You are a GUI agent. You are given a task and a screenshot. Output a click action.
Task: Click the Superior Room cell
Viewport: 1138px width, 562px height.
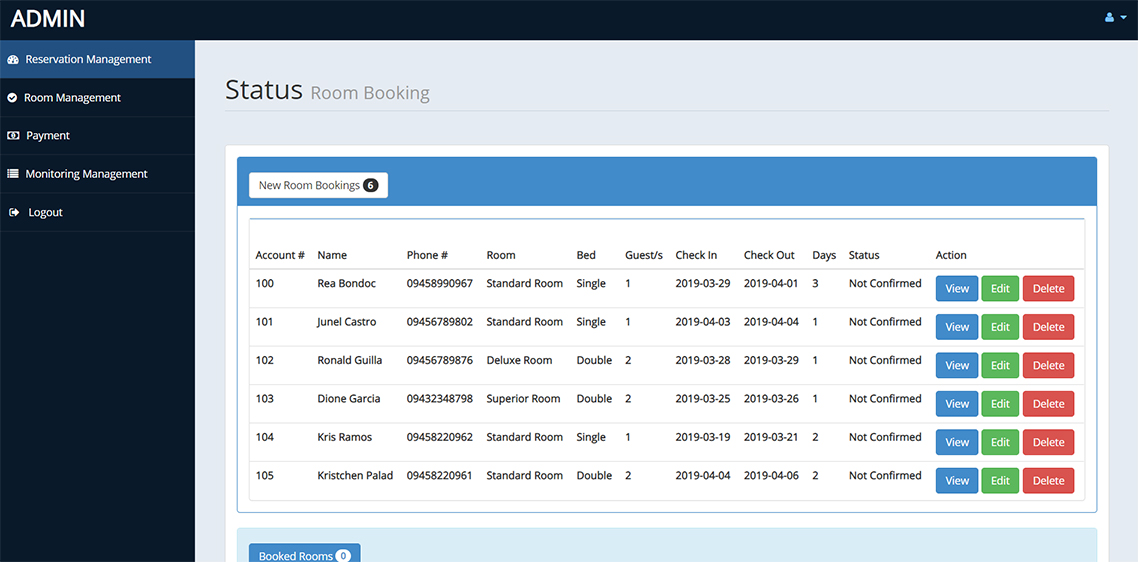(523, 399)
